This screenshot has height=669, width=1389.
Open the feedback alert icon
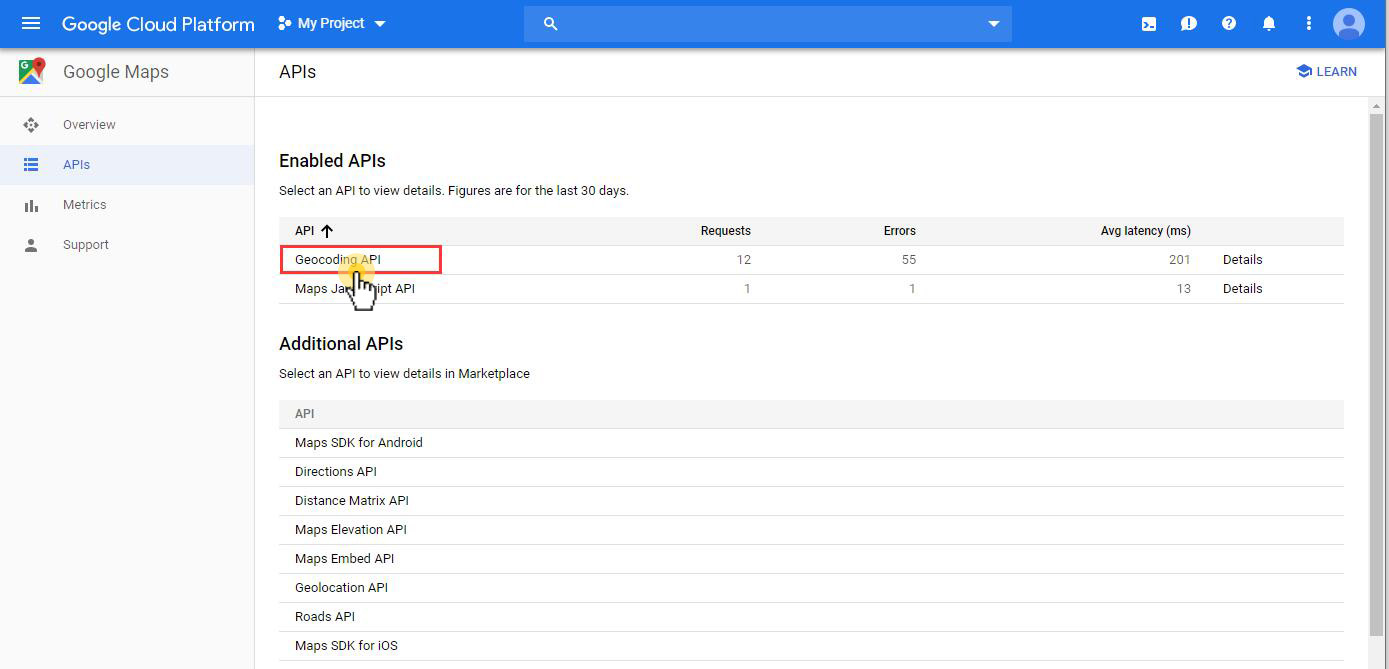pos(1189,23)
